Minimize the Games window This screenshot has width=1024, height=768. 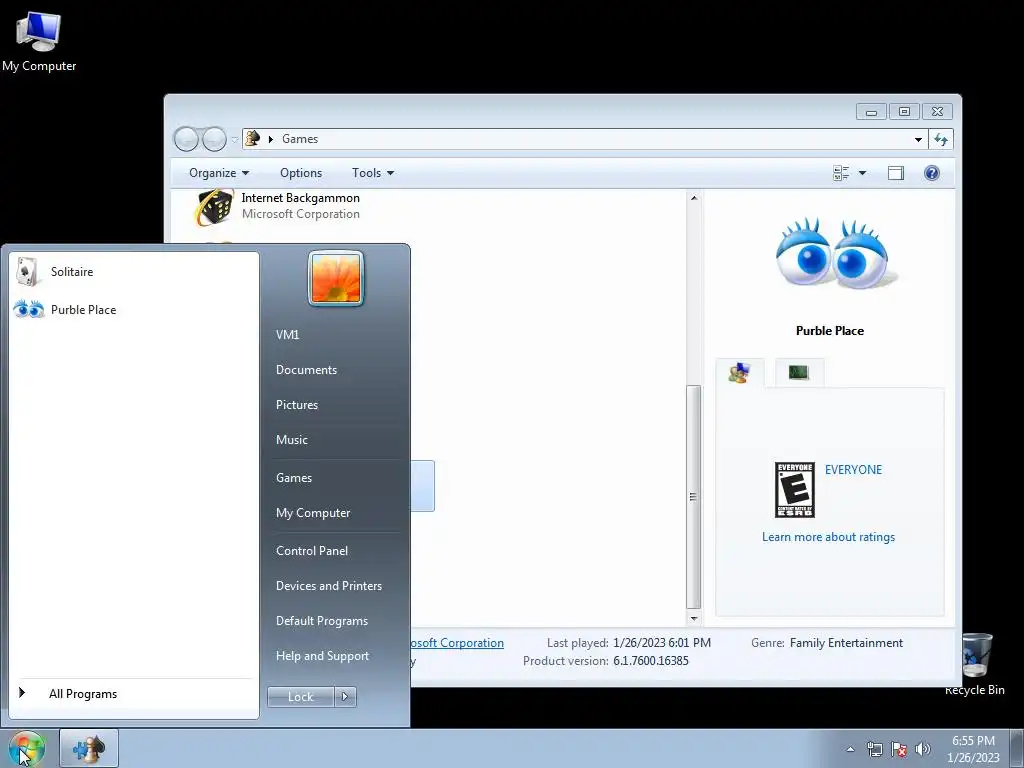pos(871,112)
